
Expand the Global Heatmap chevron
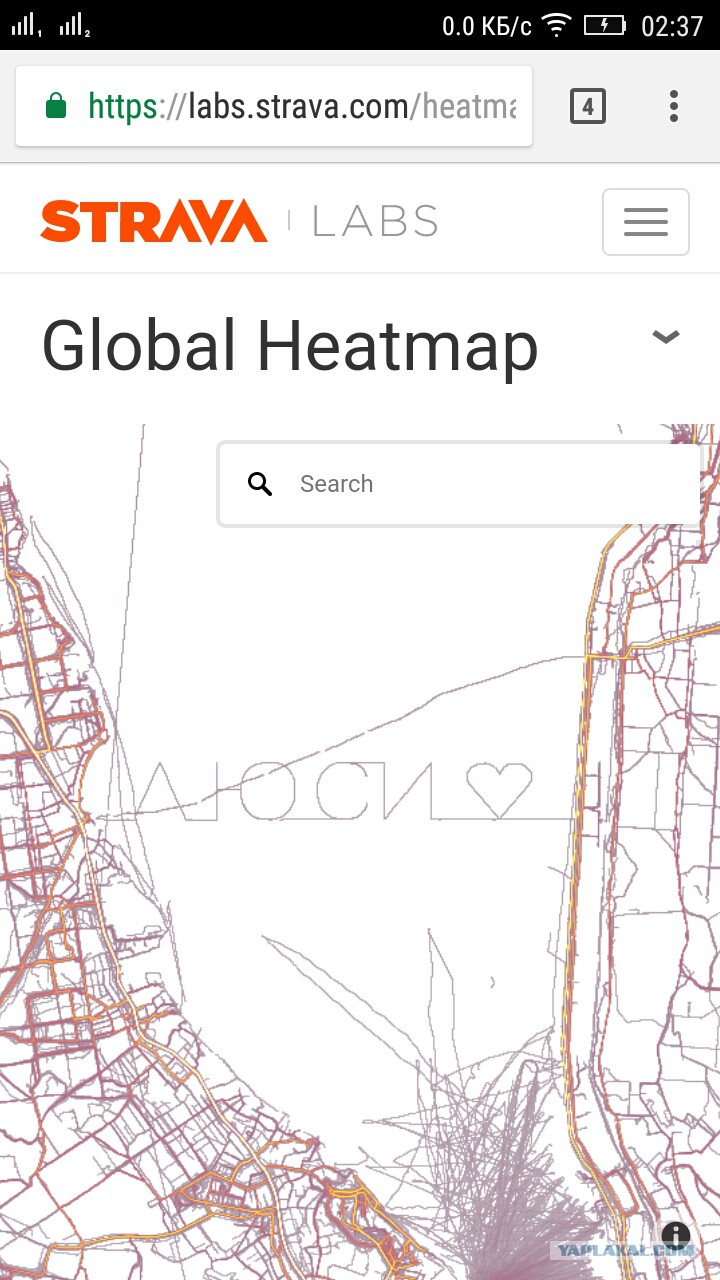pos(666,337)
